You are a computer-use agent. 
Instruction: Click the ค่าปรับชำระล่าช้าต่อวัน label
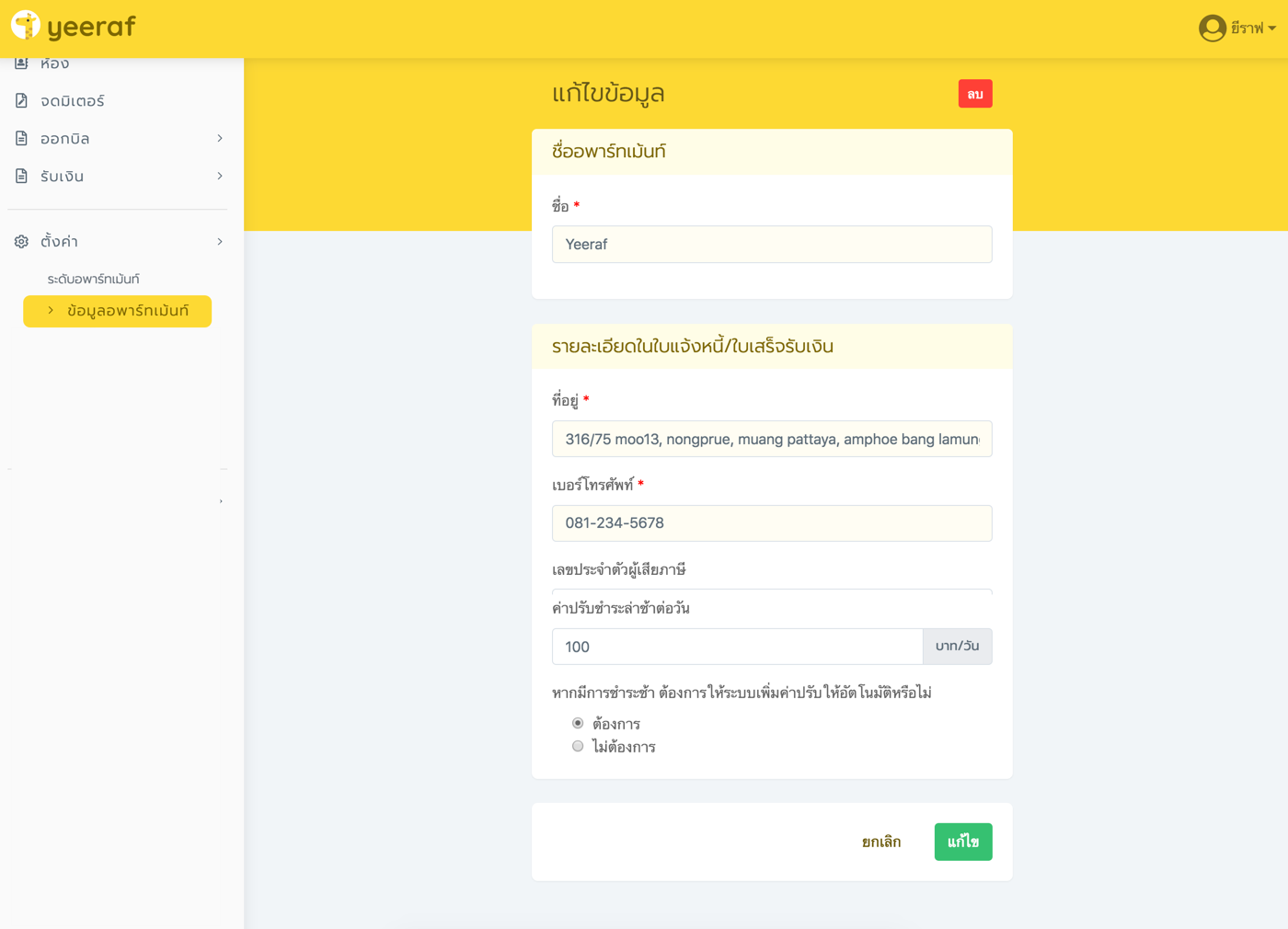pyautogui.click(x=621, y=608)
